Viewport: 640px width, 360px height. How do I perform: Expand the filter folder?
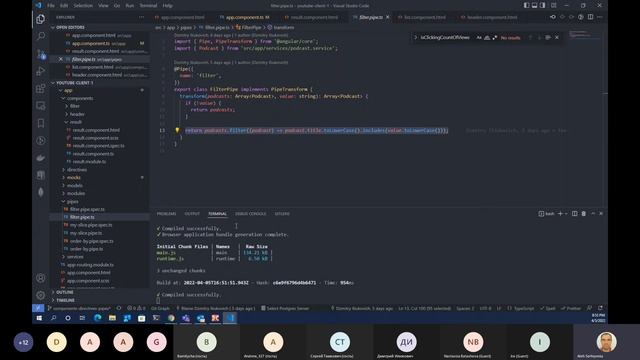67,106
